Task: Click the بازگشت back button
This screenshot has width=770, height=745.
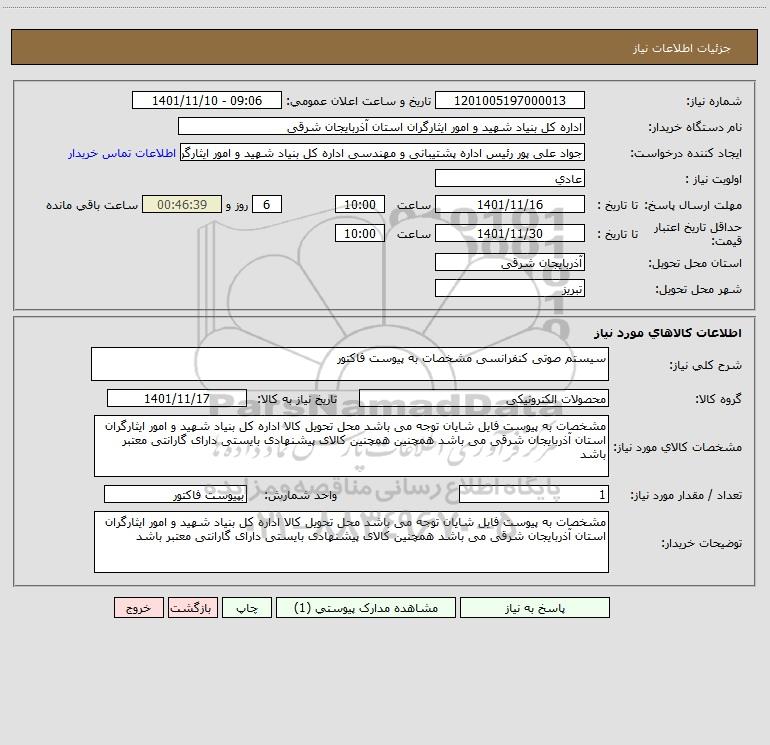Action: tap(192, 607)
